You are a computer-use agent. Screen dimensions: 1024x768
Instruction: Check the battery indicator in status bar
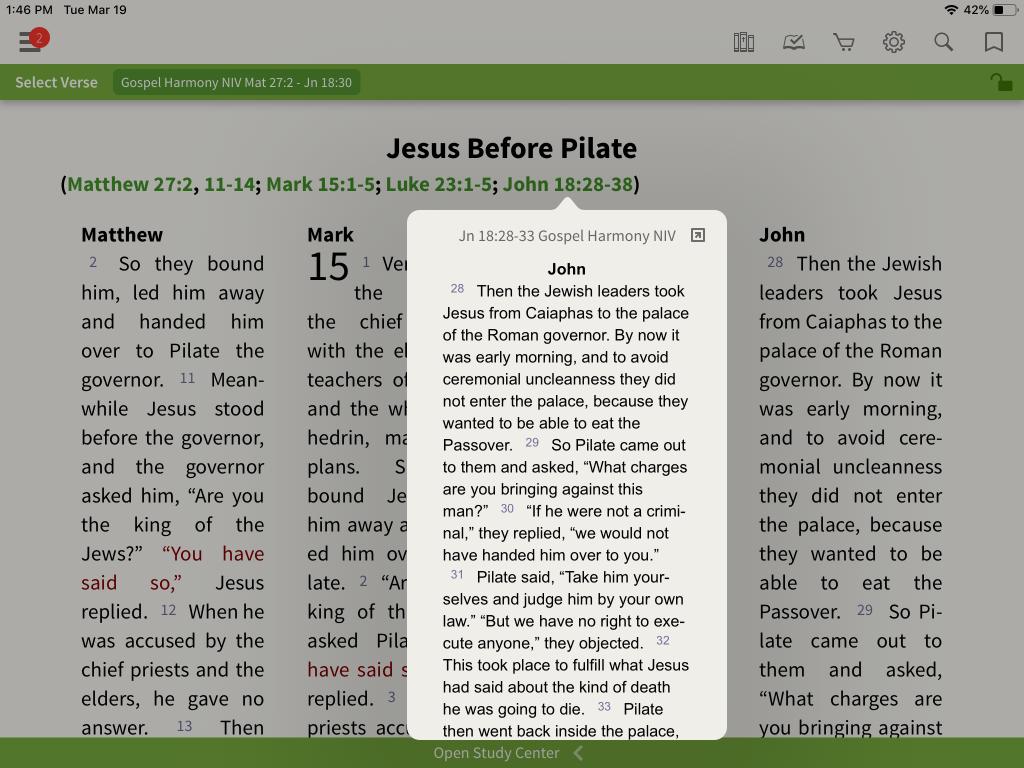coord(1003,10)
